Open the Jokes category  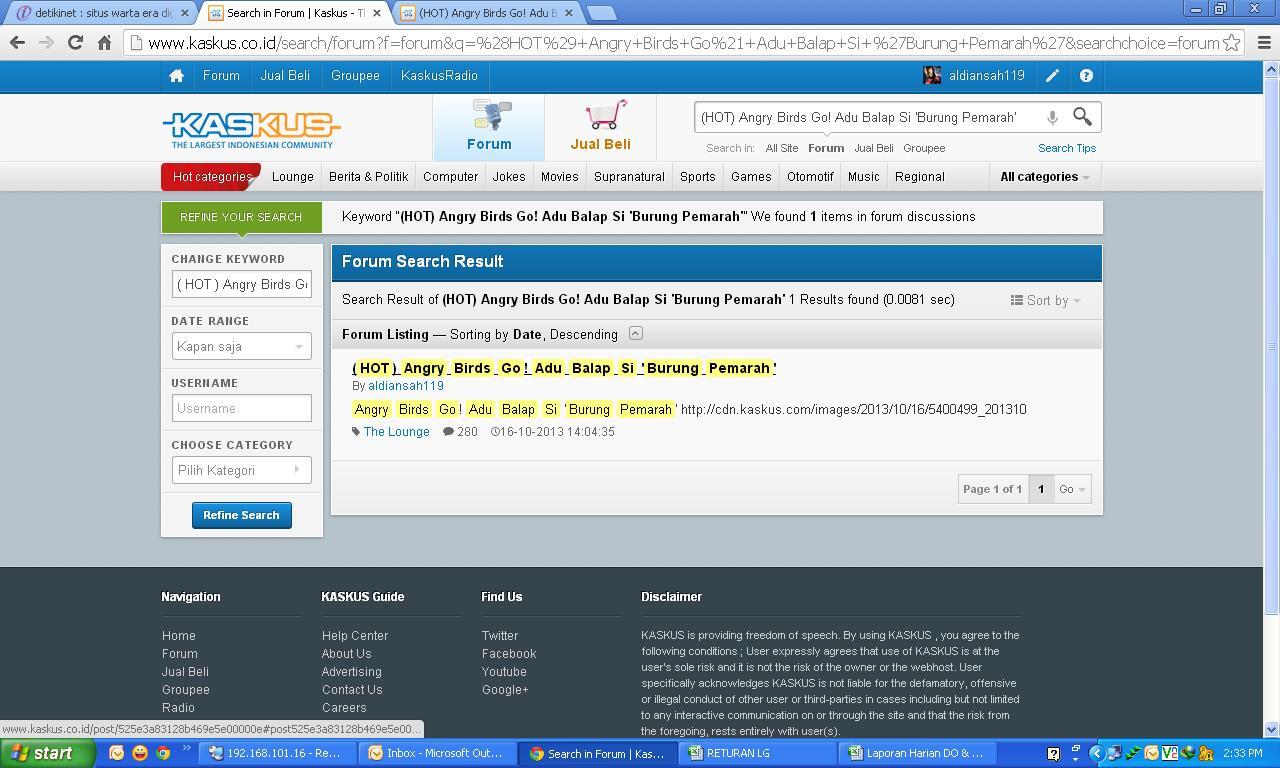click(x=509, y=177)
